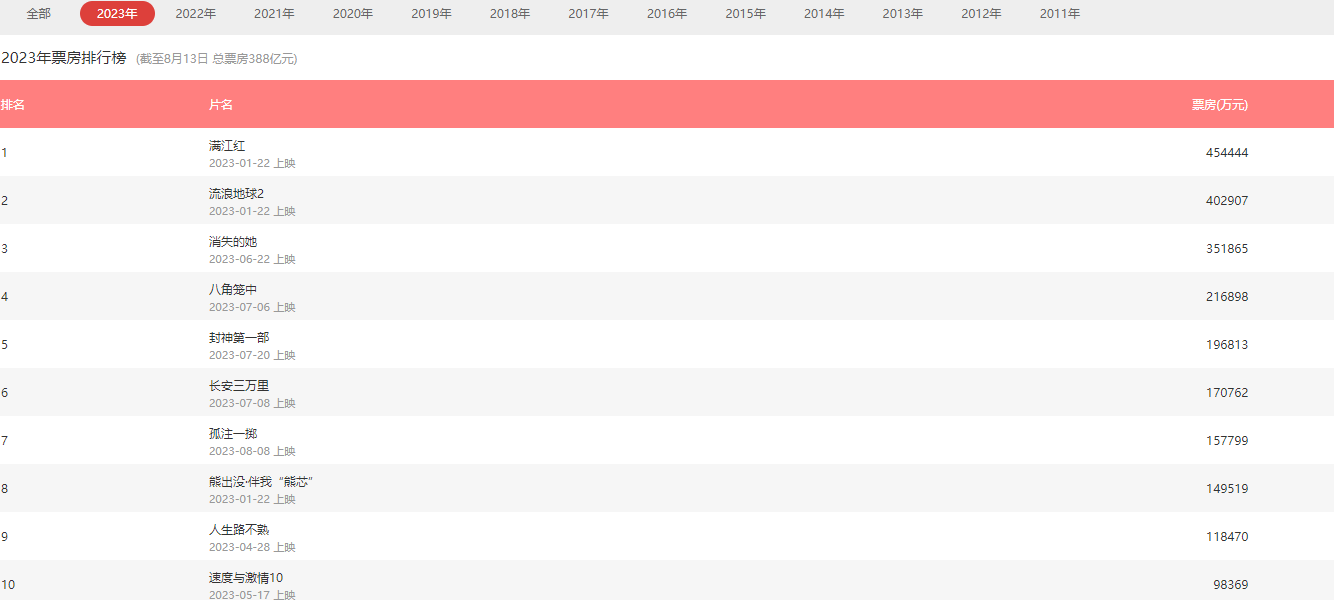The width and height of the screenshot is (1334, 600).
Task: Click the 2023-07-20 上映 release date
Action: [252, 355]
